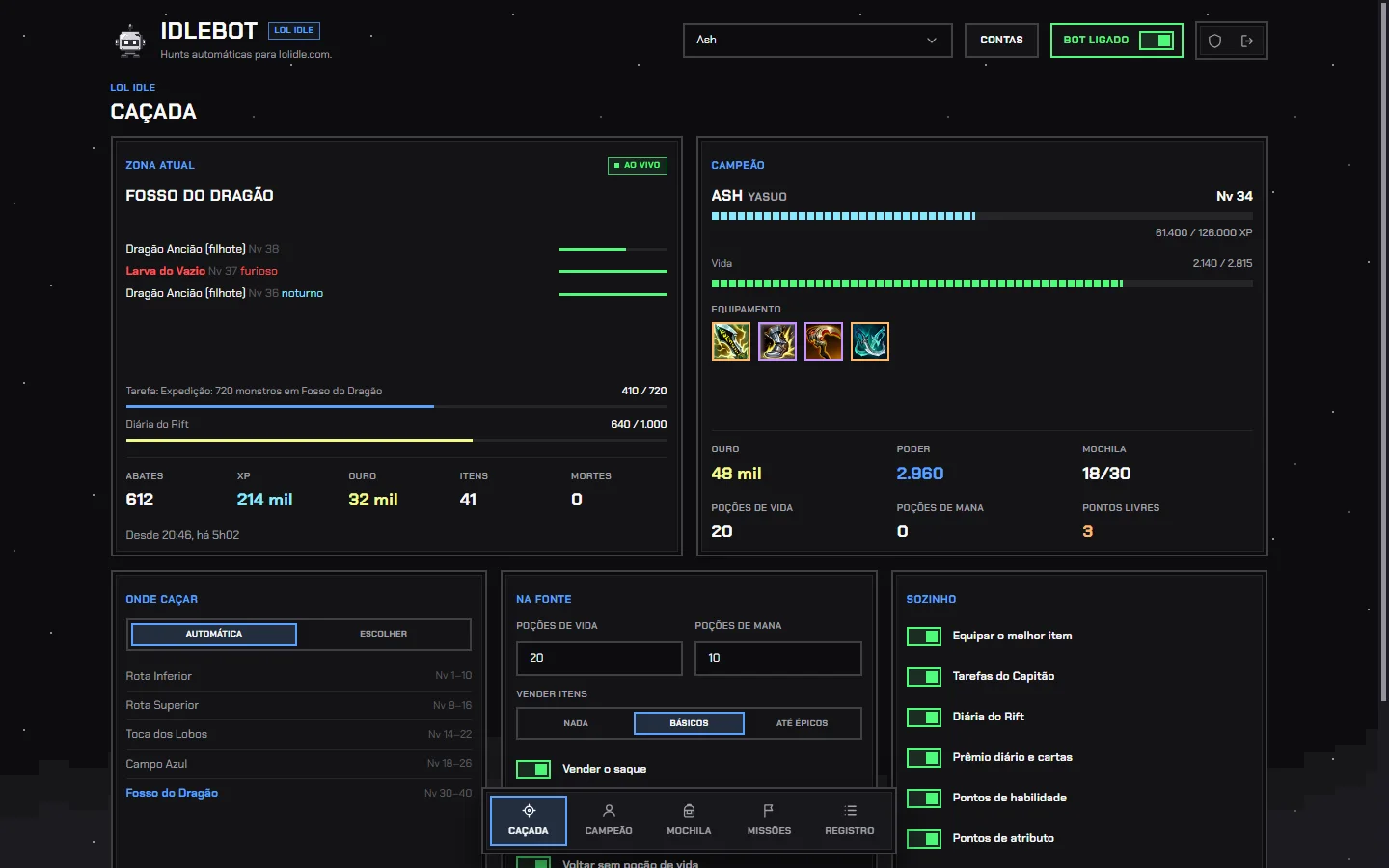Click the Larva do Vazio monster name
Viewport: 1389px width, 868px height.
(165, 271)
